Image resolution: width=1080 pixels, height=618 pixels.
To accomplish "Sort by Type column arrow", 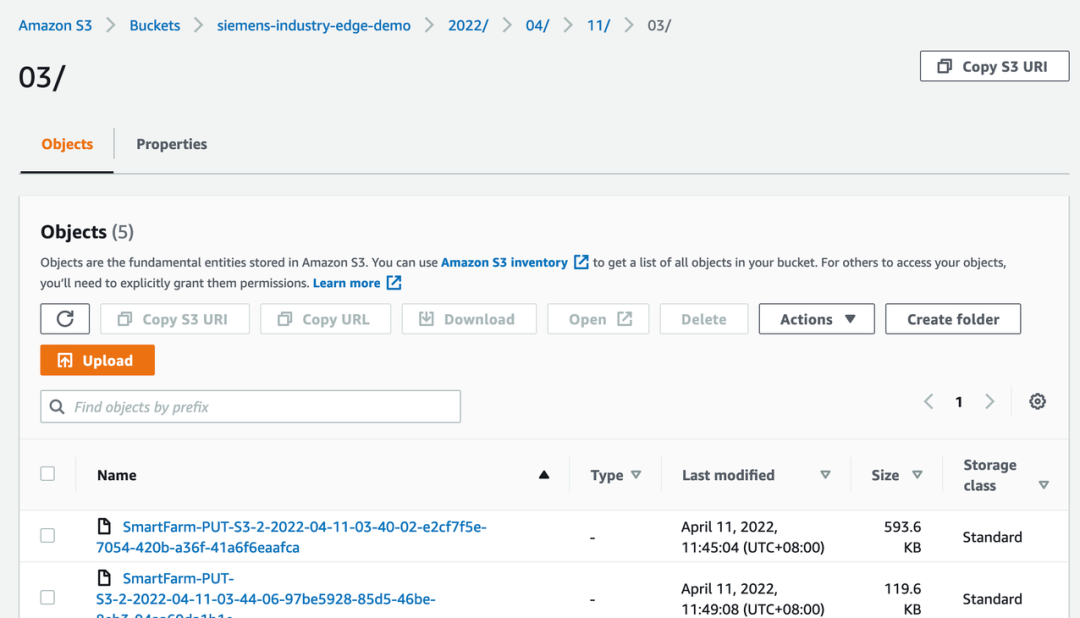I will (x=636, y=475).
